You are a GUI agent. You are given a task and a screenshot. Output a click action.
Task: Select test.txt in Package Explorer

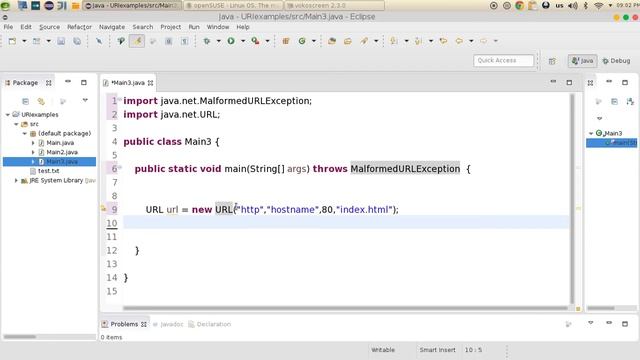(49, 171)
